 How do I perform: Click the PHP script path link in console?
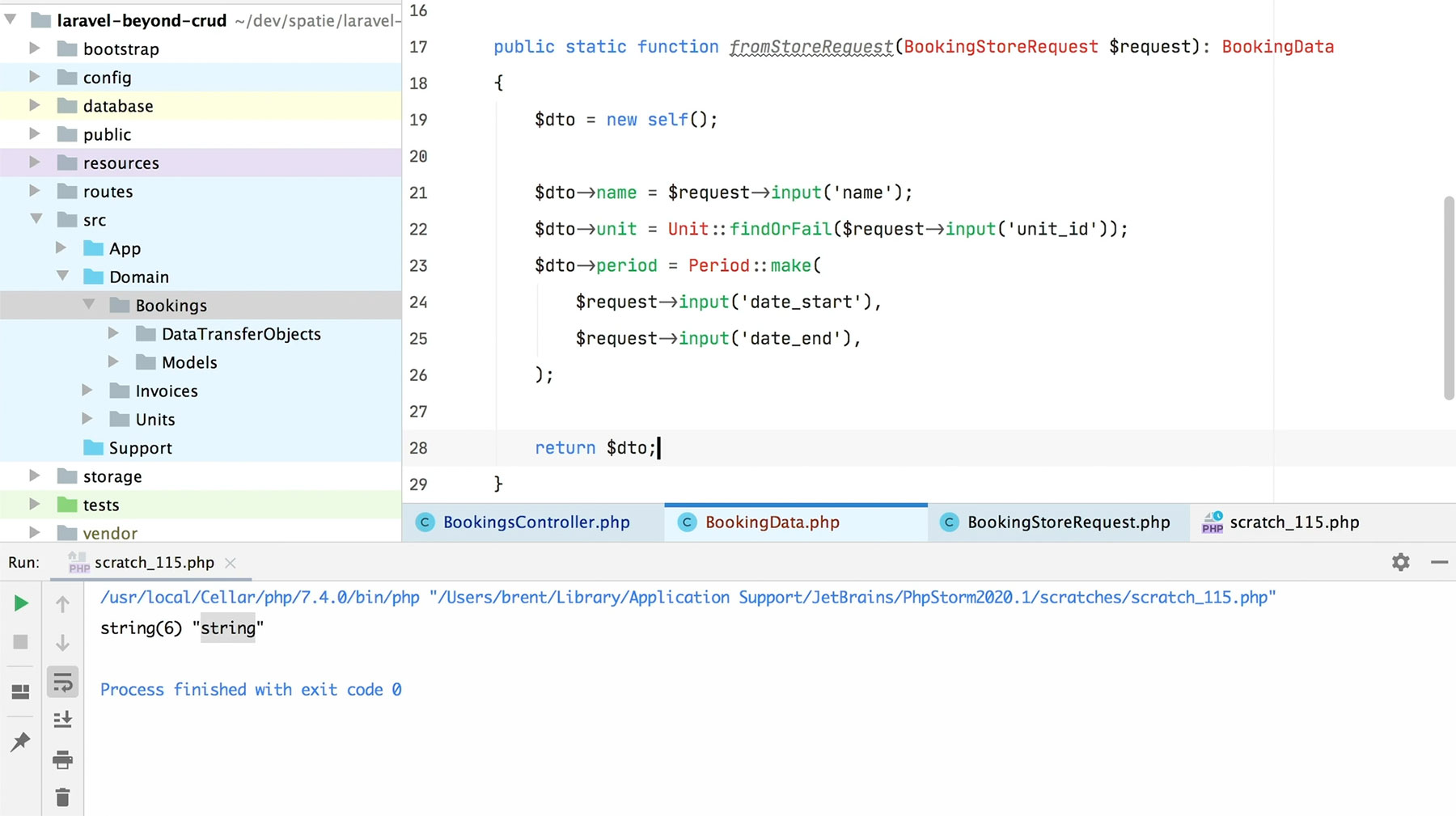[853, 598]
